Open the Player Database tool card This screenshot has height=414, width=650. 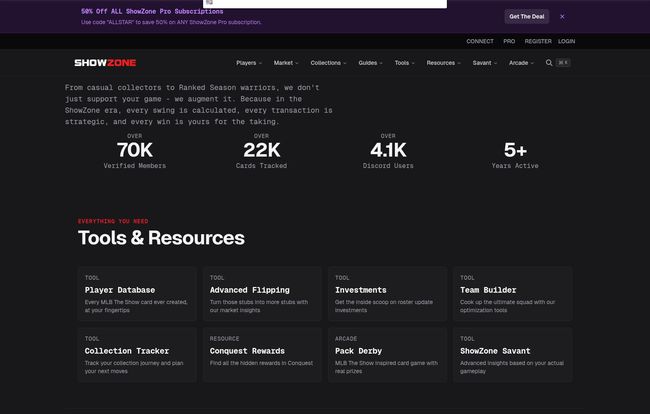pos(137,294)
